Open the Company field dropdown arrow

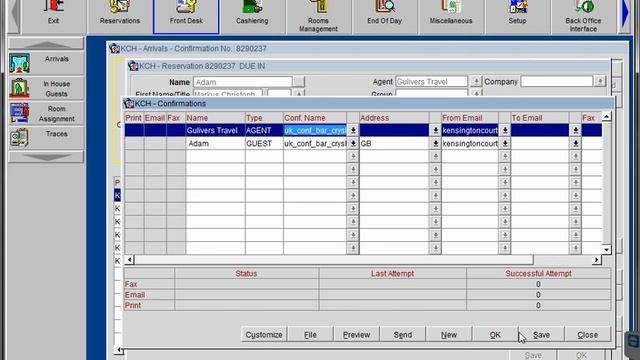click(600, 81)
